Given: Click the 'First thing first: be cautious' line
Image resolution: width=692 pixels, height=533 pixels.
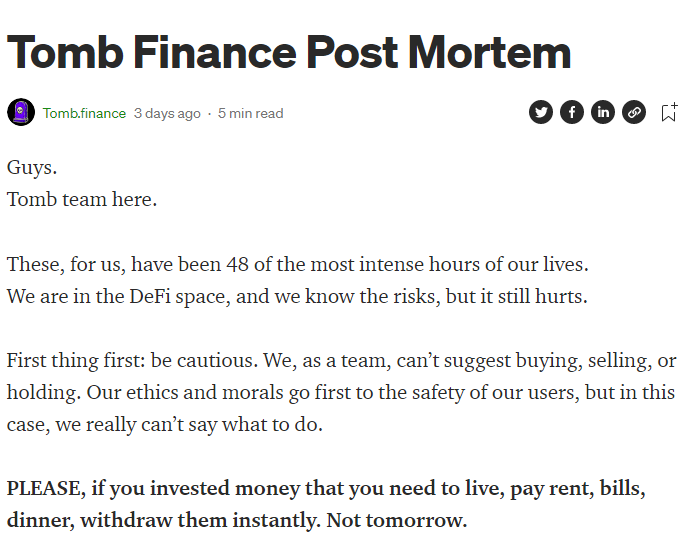Looking at the screenshot, I should tap(342, 361).
